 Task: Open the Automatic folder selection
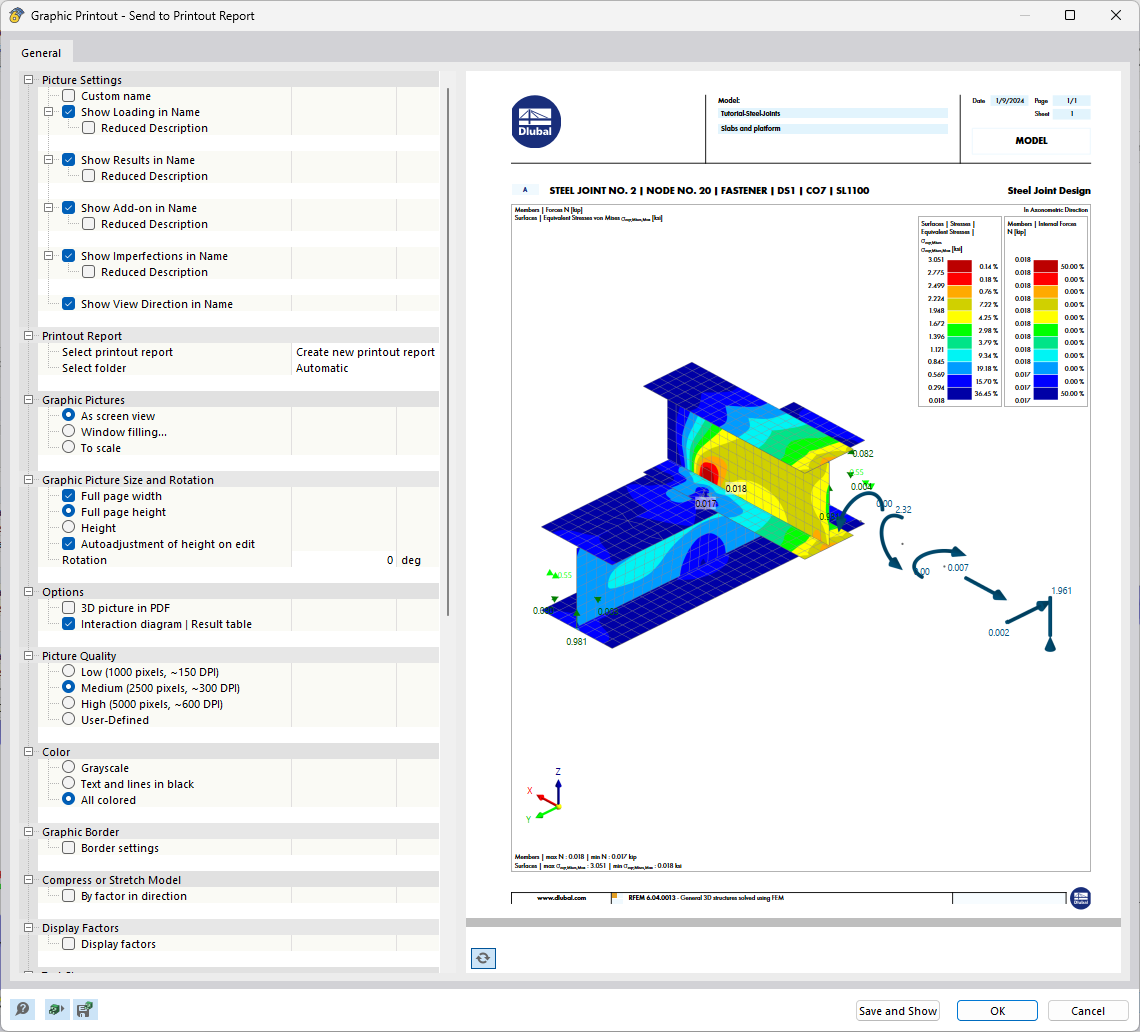tap(365, 368)
